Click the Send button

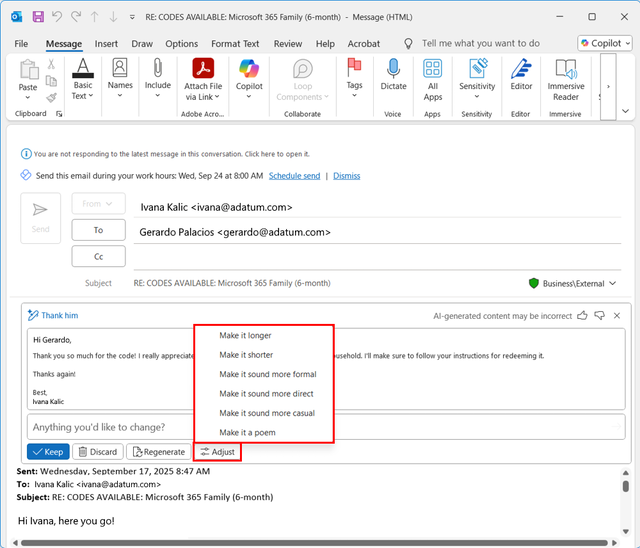tap(40, 218)
